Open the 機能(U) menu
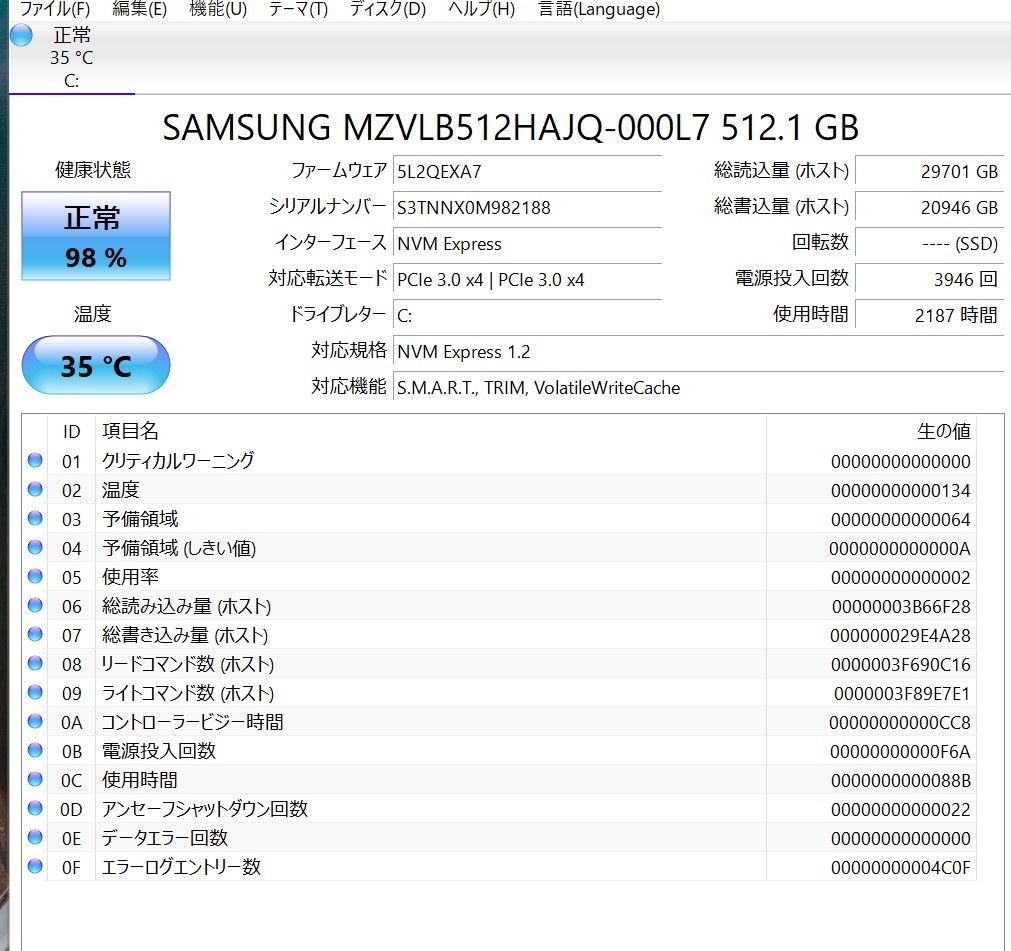The width and height of the screenshot is (1011, 951). pos(218,9)
